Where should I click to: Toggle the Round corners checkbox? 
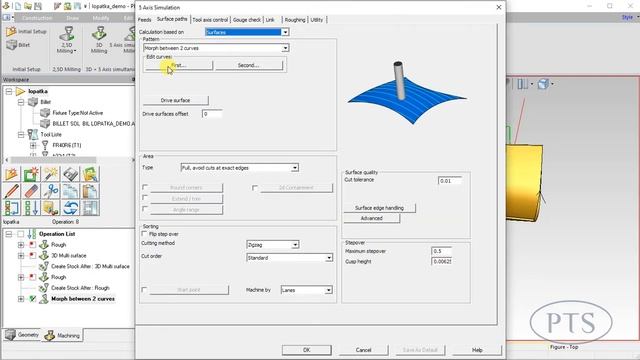click(x=145, y=187)
